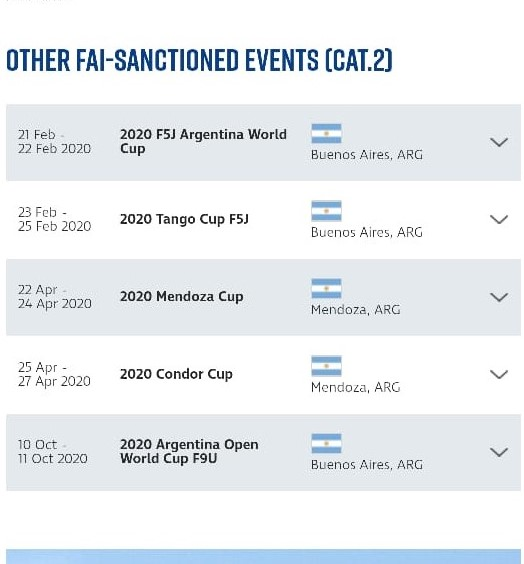This screenshot has height=564, width=524.
Task: Expand the 2020 Tango Cup F5J chevron
Action: pyautogui.click(x=498, y=219)
